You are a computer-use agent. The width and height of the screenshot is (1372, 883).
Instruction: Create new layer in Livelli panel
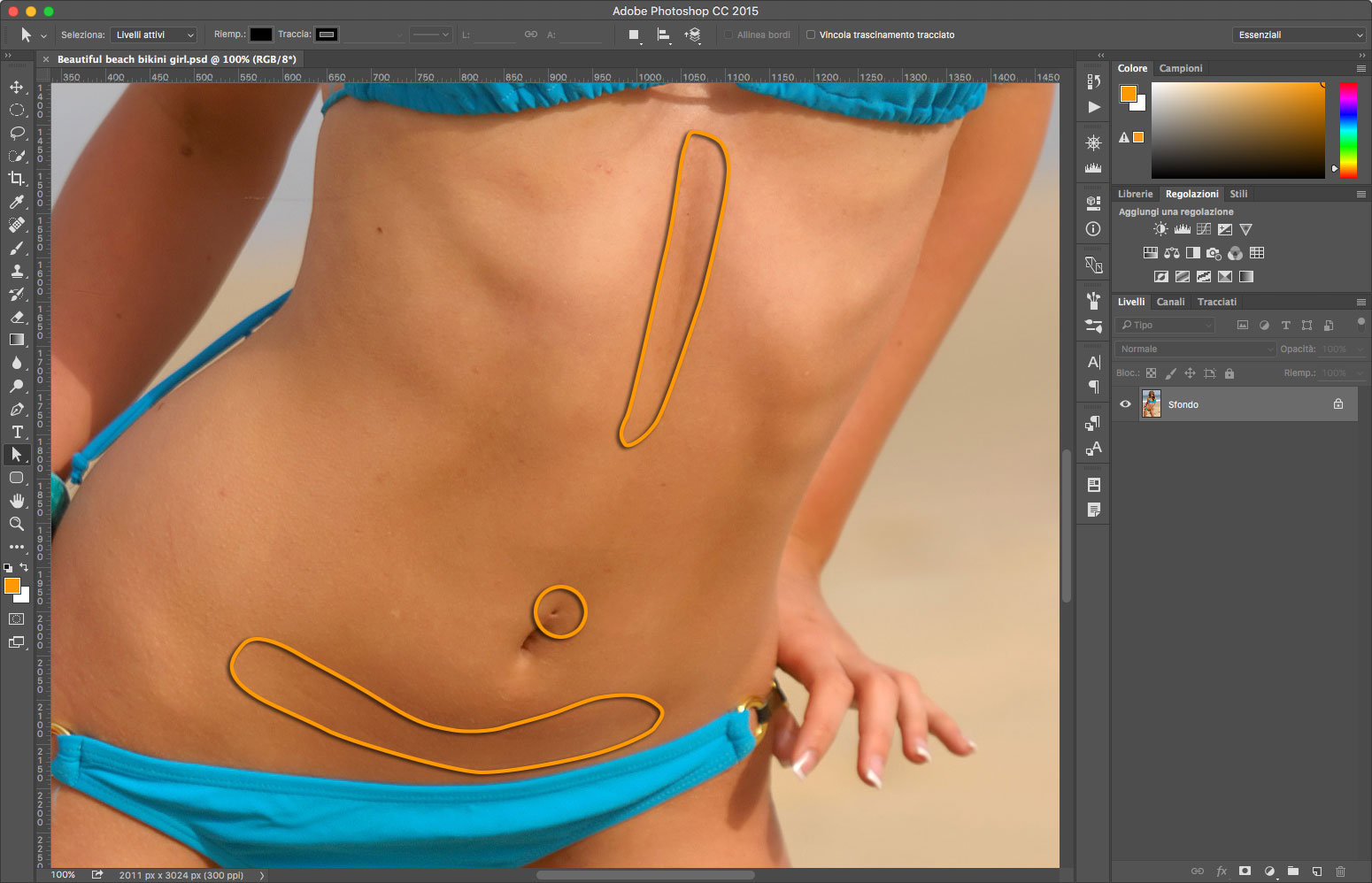click(1316, 871)
